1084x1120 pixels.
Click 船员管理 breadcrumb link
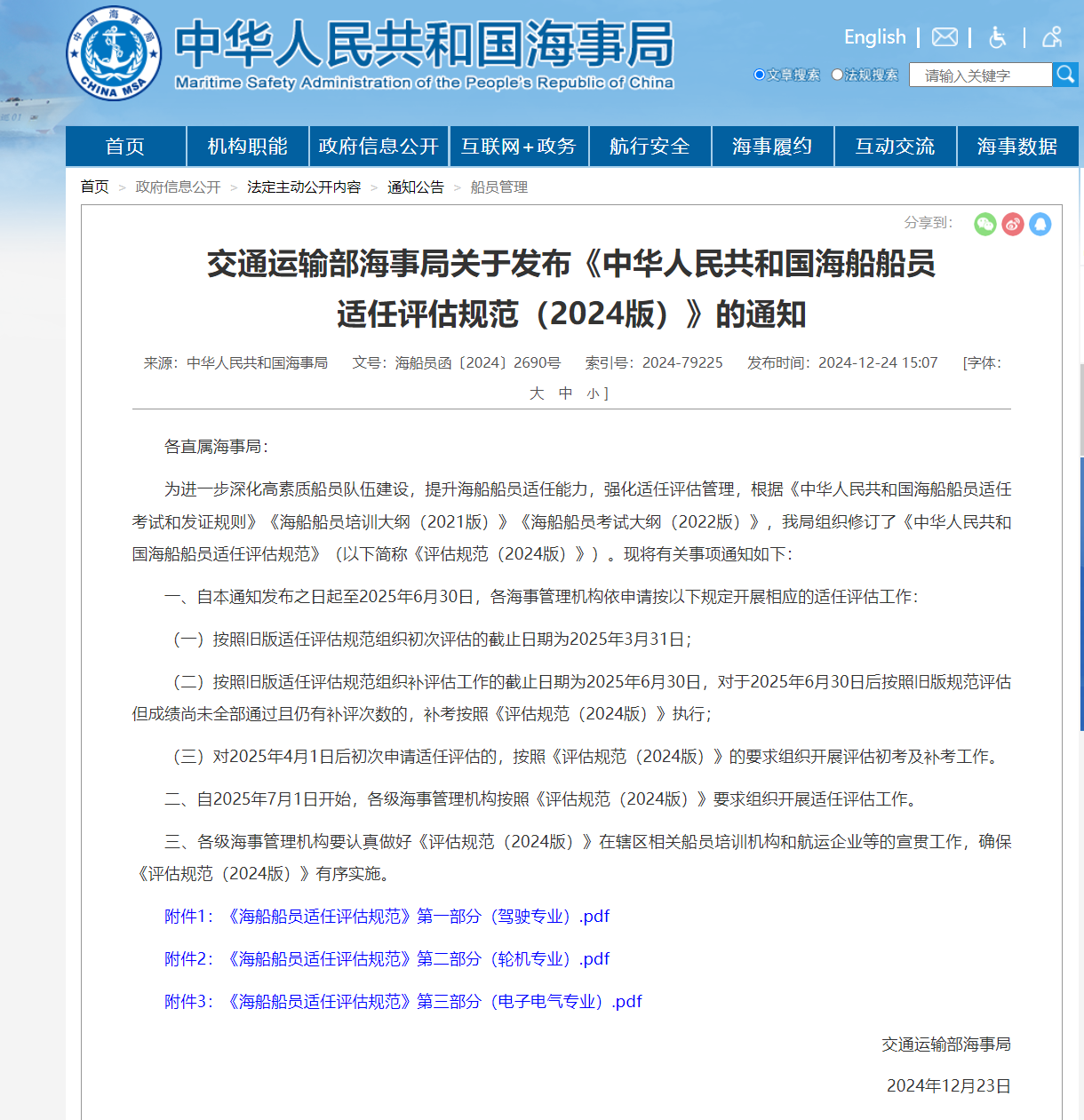click(499, 187)
